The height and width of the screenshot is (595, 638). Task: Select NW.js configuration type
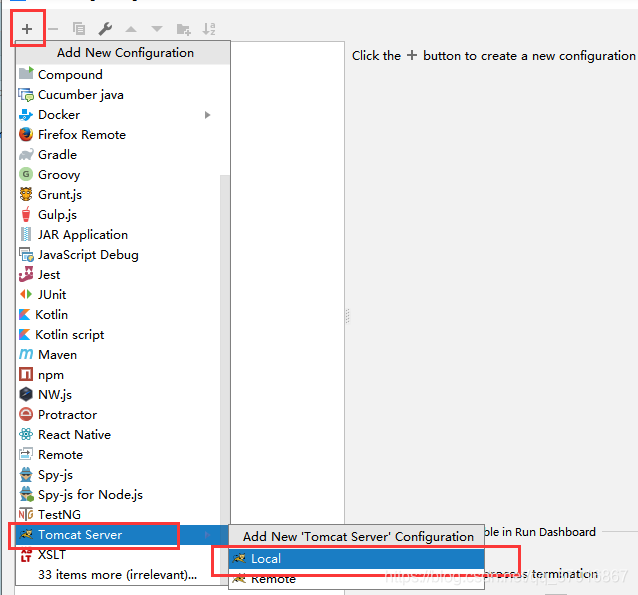click(118, 394)
